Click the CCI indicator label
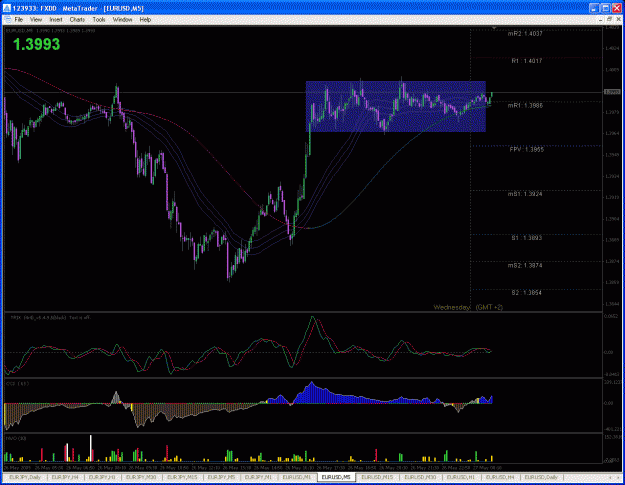Viewport: 625px width, 485px height. 17,383
